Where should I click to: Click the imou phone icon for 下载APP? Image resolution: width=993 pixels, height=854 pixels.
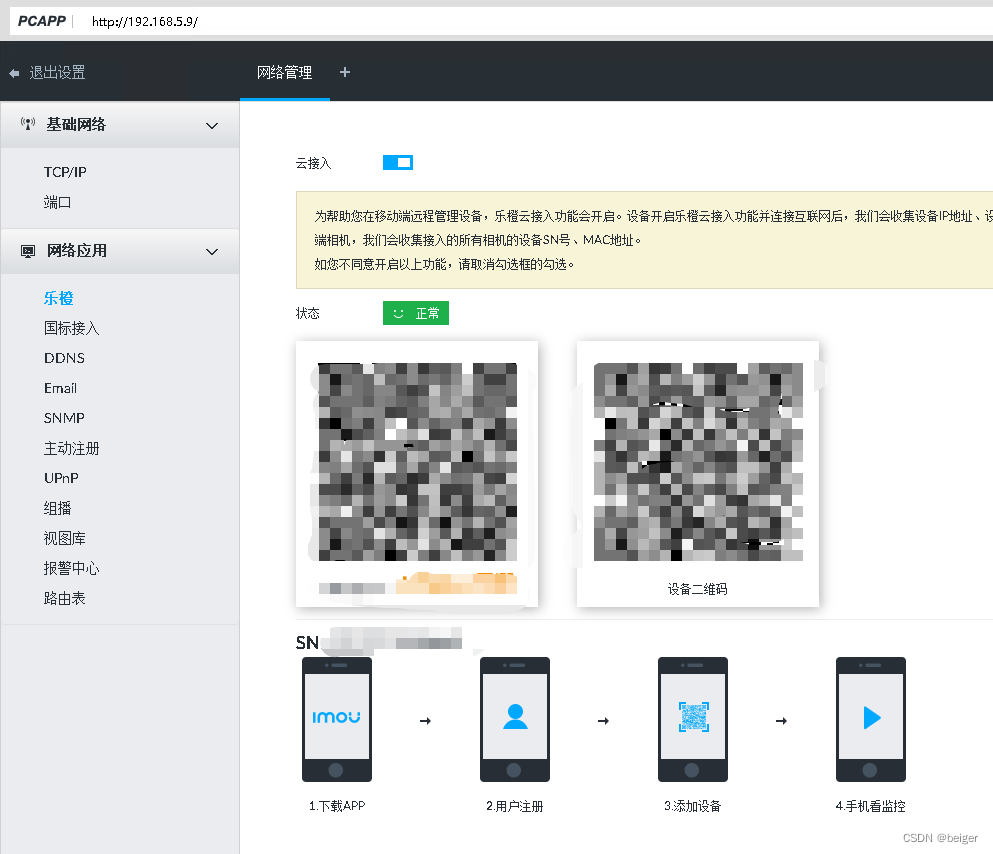(x=337, y=719)
